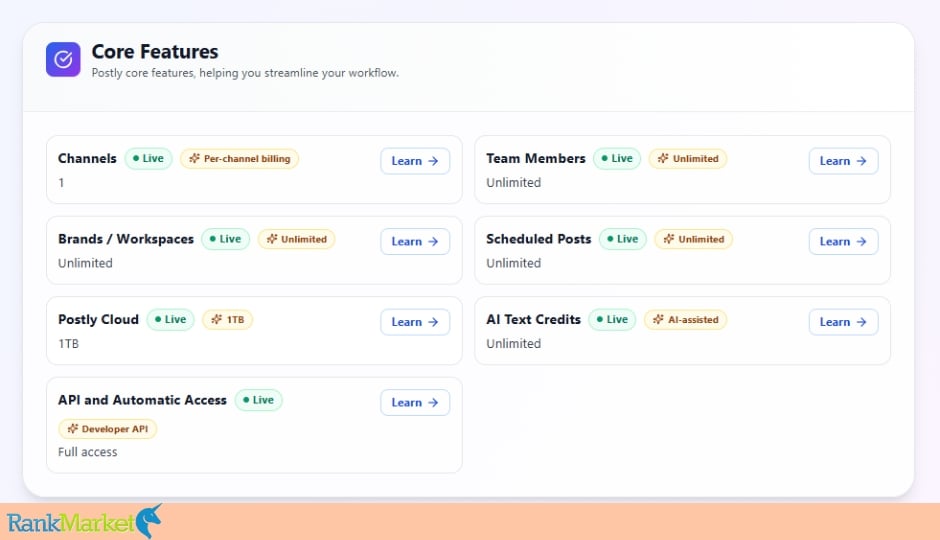Image resolution: width=940 pixels, height=540 pixels.
Task: Click the Unlimited badge beside Scheduled Posts
Action: [693, 239]
